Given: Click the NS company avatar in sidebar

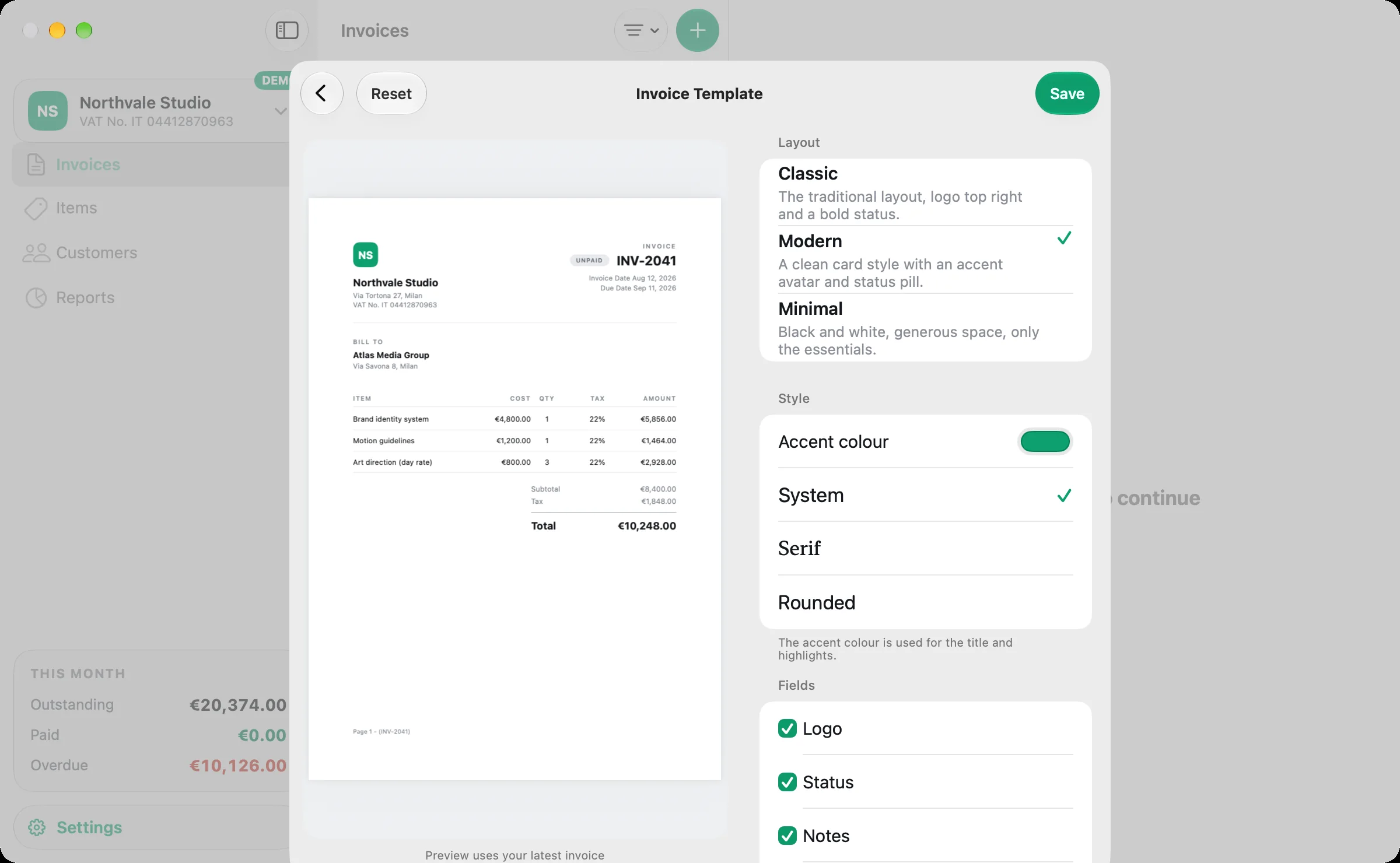Looking at the screenshot, I should pyautogui.click(x=48, y=111).
